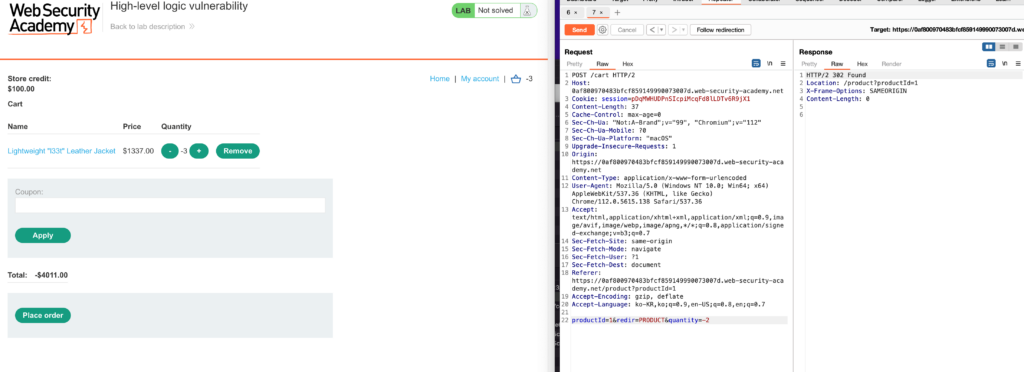Click the LAB Not solved status badge
This screenshot has width=1024, height=372.
[494, 10]
